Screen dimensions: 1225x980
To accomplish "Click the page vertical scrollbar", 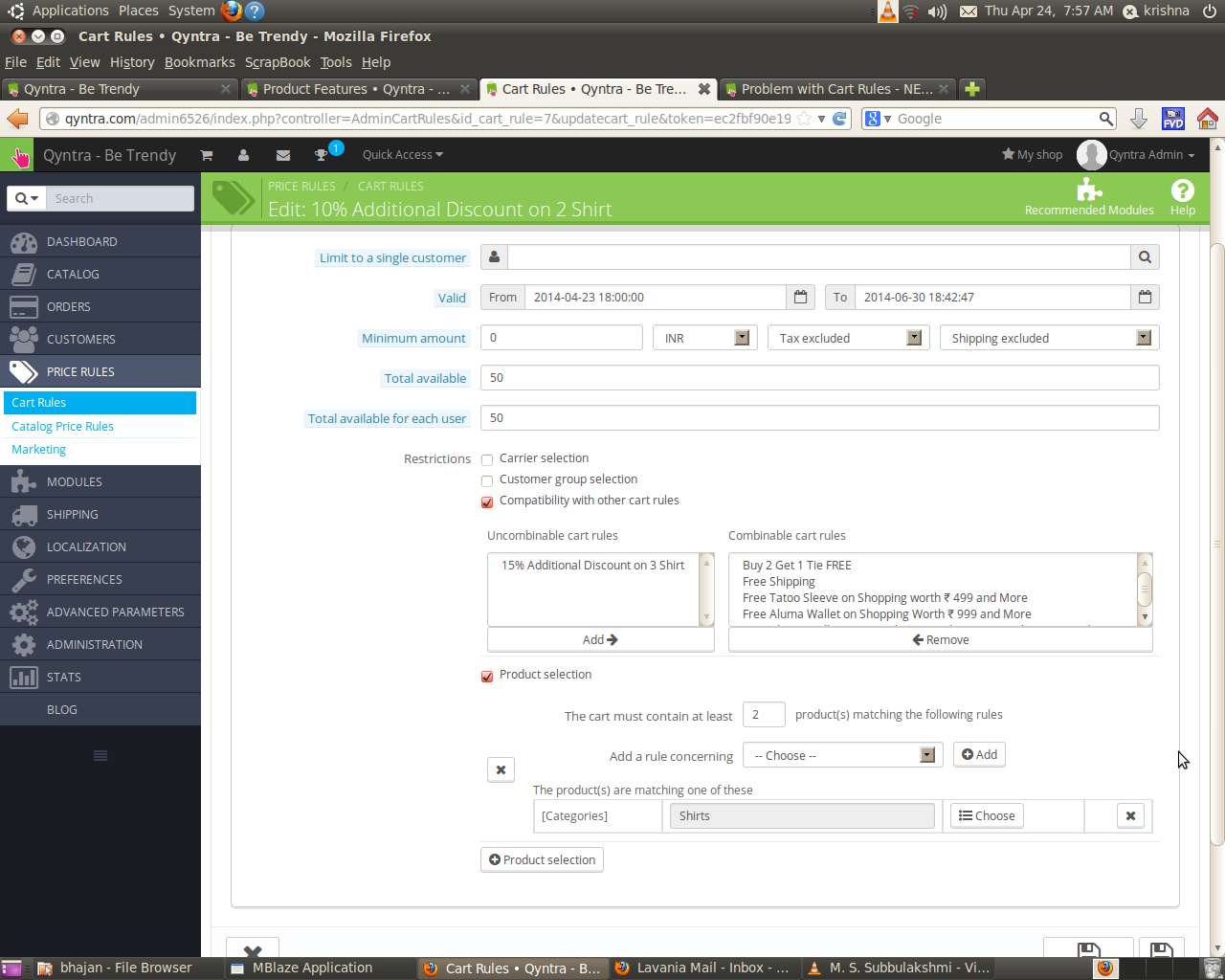I will pos(1217,546).
